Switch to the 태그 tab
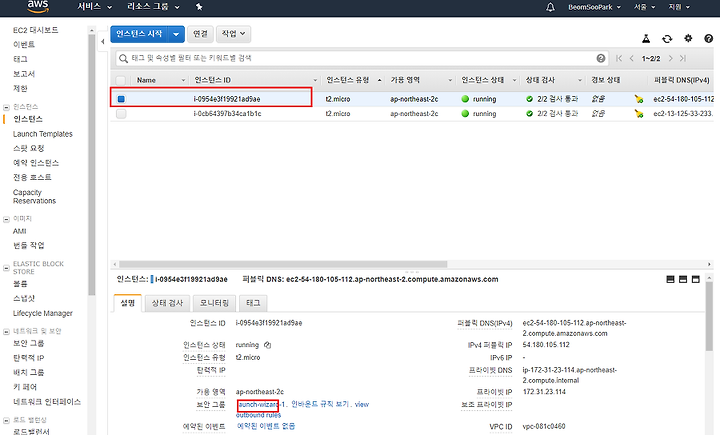 pos(253,303)
